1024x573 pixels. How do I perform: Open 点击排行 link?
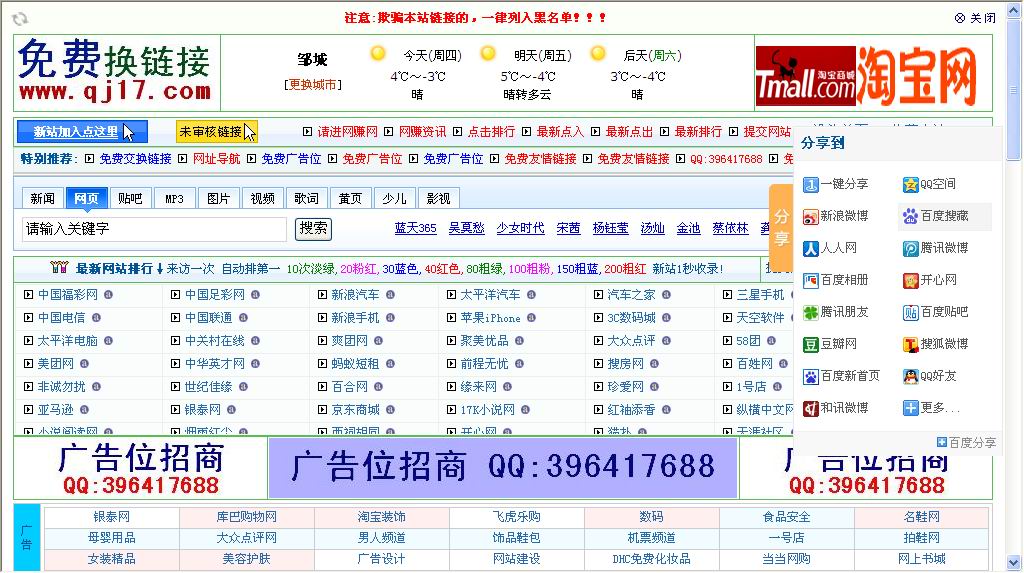491,132
